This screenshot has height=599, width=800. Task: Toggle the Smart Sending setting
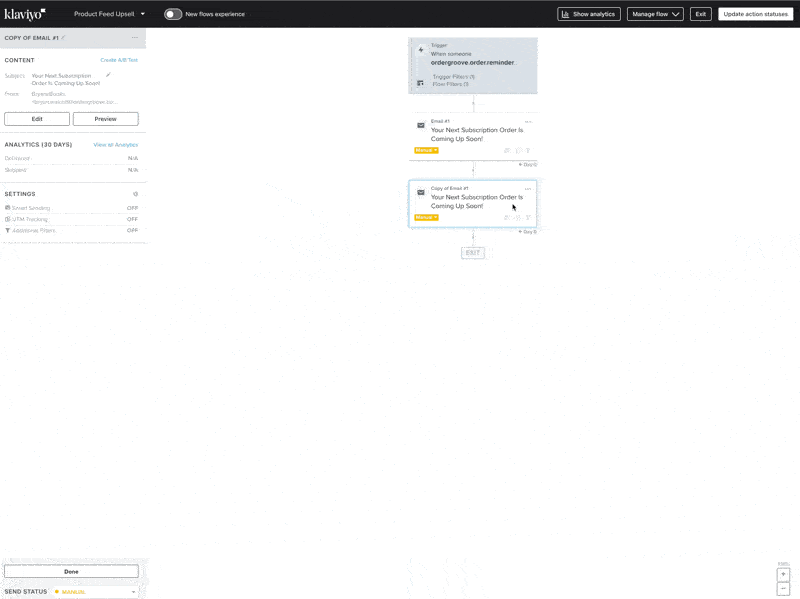pyautogui.click(x=132, y=208)
